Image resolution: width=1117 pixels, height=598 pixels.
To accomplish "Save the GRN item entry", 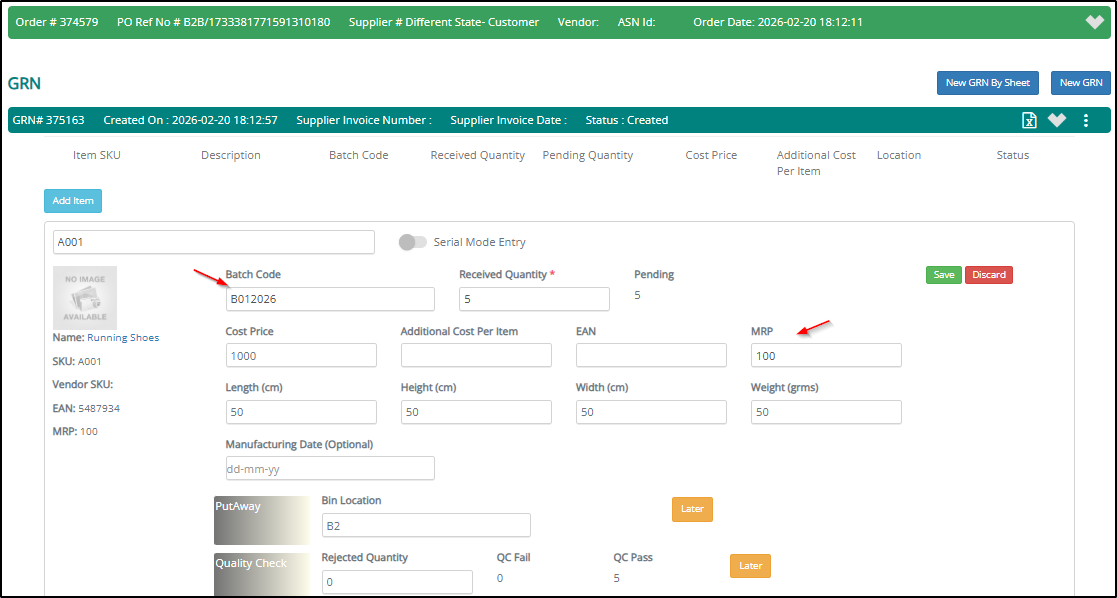I will click(943, 275).
